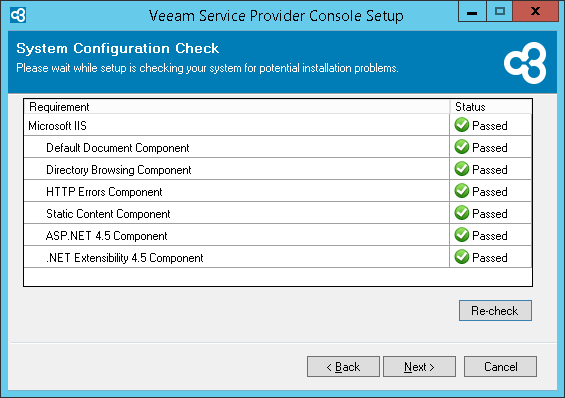Click the Passed checkmark for .NET Extensibility 4.5
This screenshot has height=398, width=565.
(462, 257)
